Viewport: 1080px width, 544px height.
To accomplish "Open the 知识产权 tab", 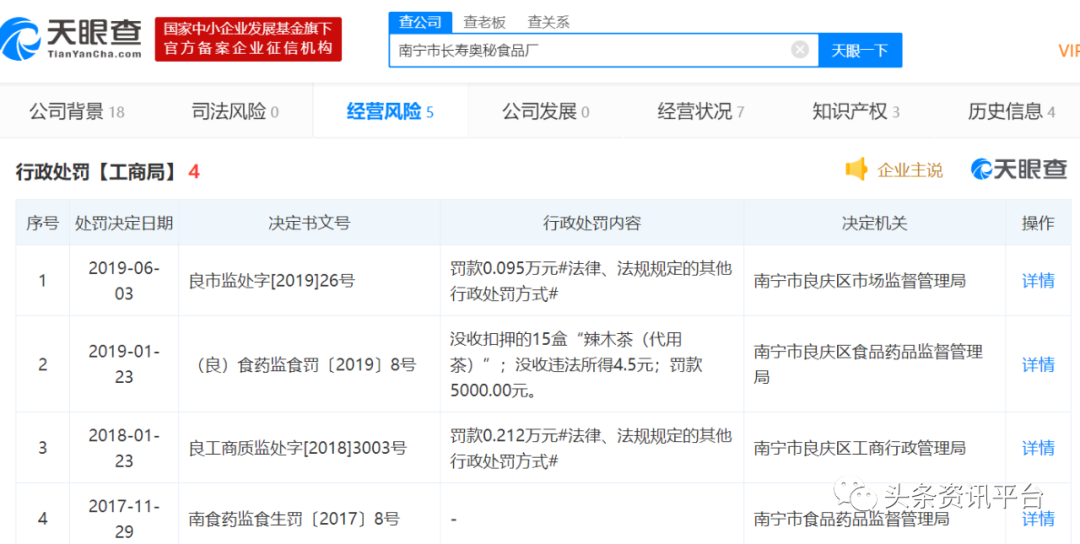I will [x=856, y=111].
